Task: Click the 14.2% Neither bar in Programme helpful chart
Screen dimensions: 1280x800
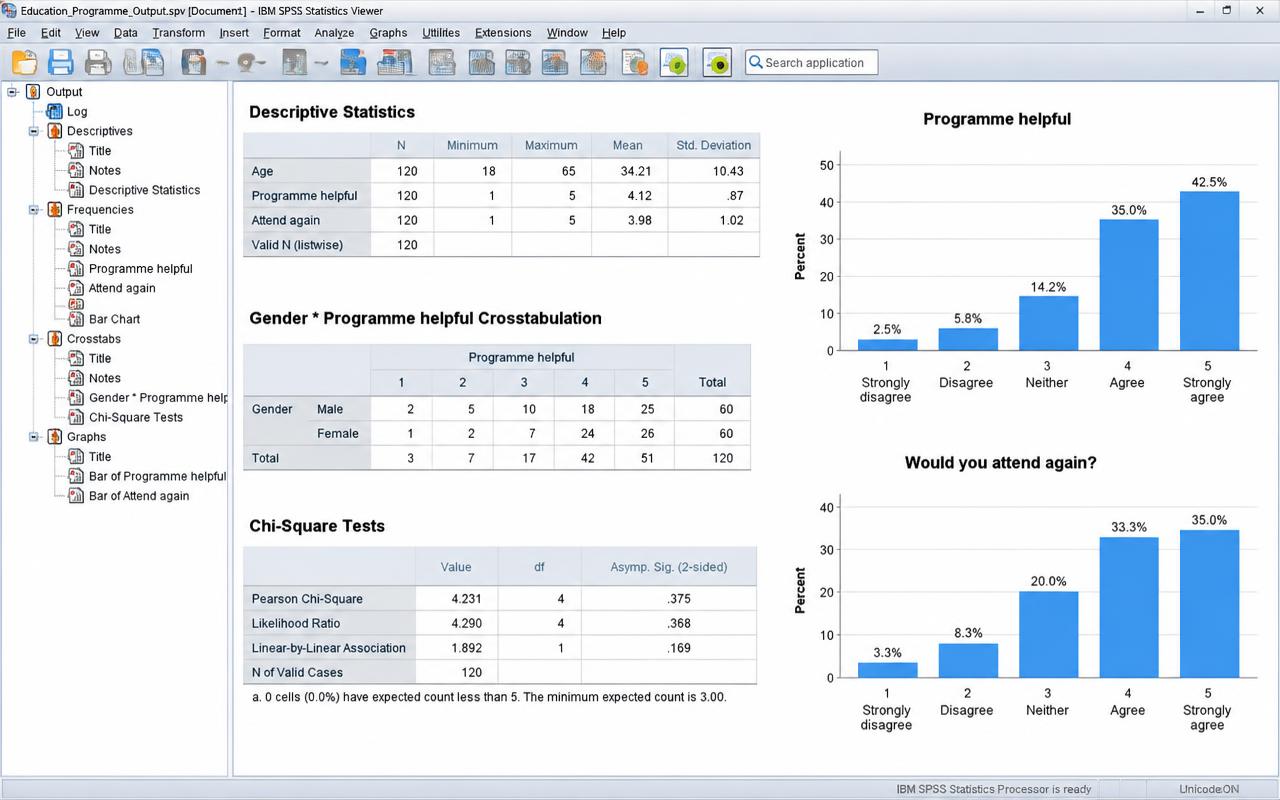Action: click(x=1048, y=323)
